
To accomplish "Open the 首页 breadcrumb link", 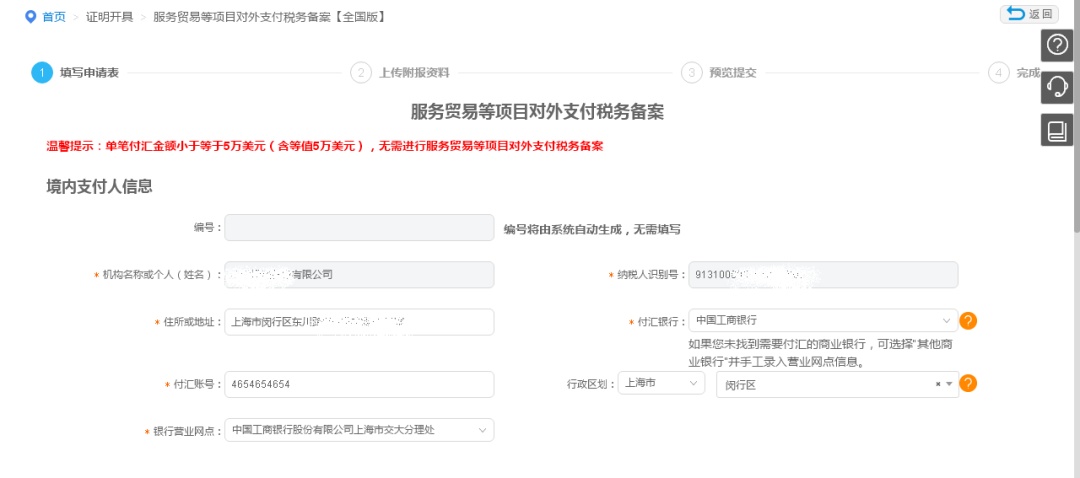I will click(54, 17).
